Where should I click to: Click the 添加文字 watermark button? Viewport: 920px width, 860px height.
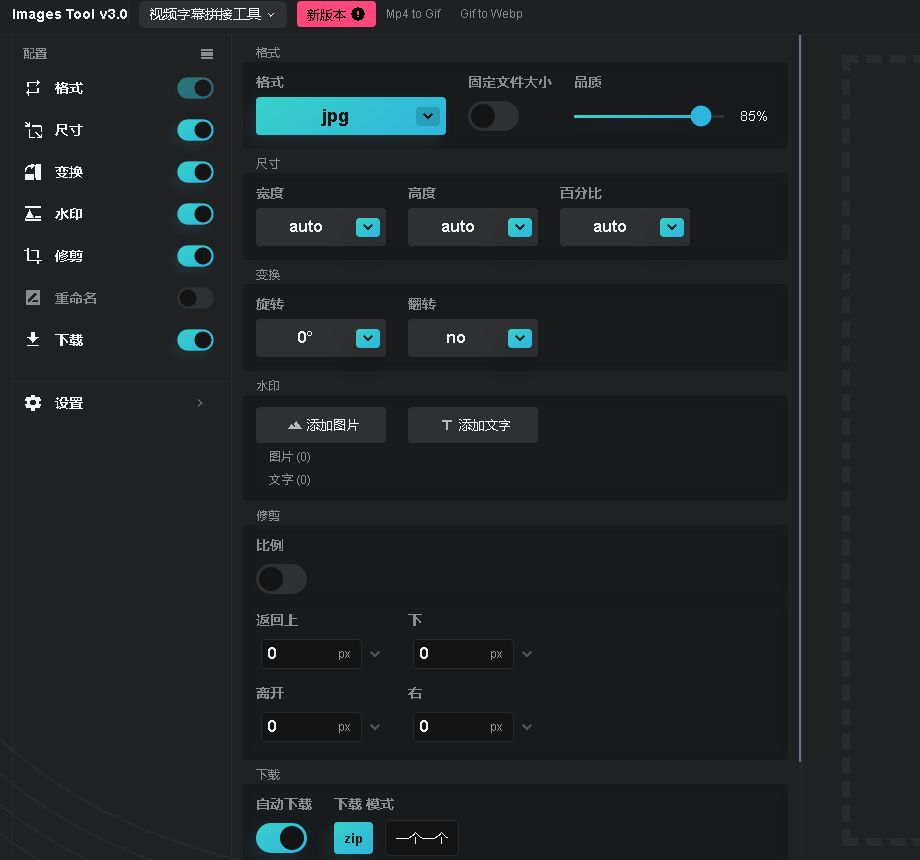472,424
